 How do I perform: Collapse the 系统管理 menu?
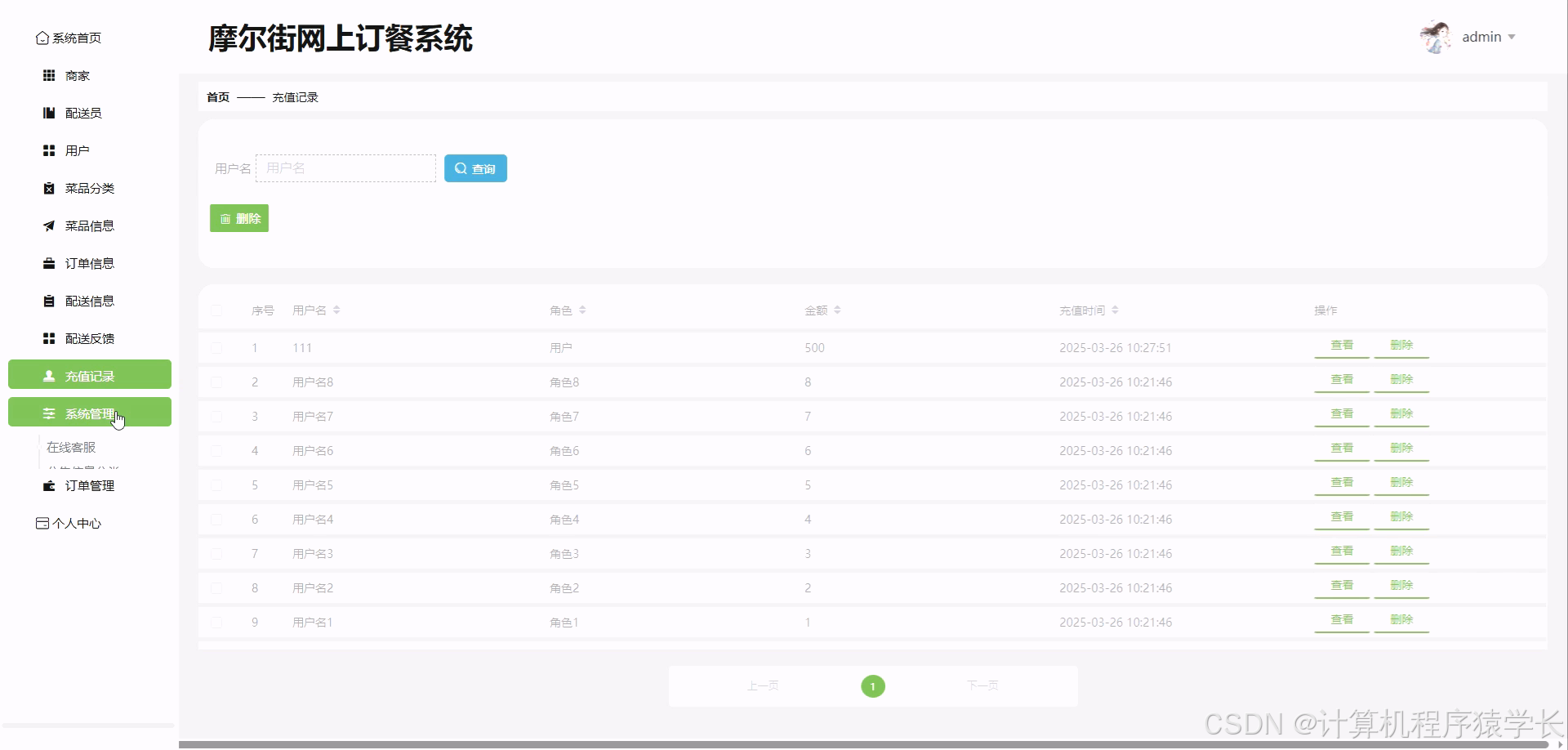tap(90, 412)
